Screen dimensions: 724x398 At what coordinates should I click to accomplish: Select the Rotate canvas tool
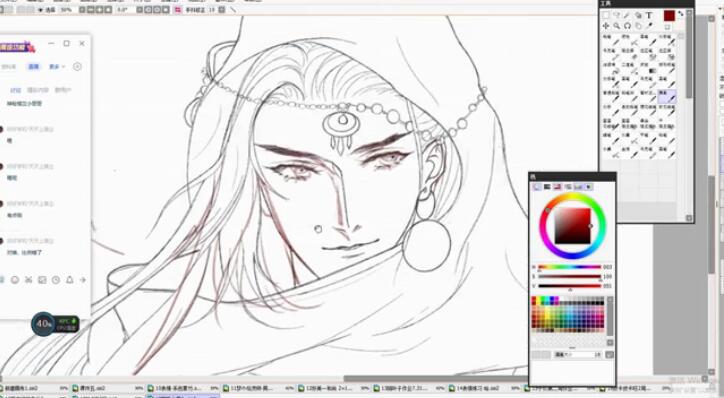click(627, 26)
